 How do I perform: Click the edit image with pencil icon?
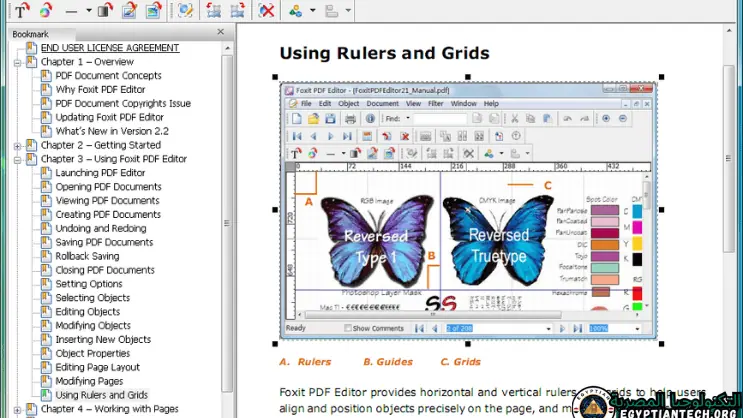tap(129, 10)
